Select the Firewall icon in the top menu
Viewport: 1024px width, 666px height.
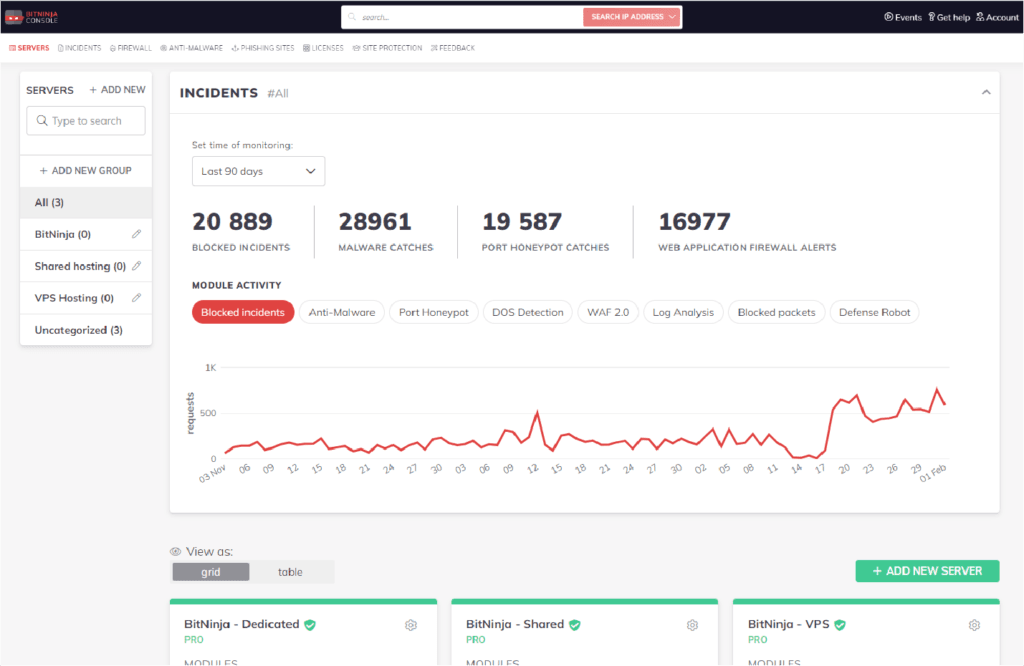pos(130,47)
